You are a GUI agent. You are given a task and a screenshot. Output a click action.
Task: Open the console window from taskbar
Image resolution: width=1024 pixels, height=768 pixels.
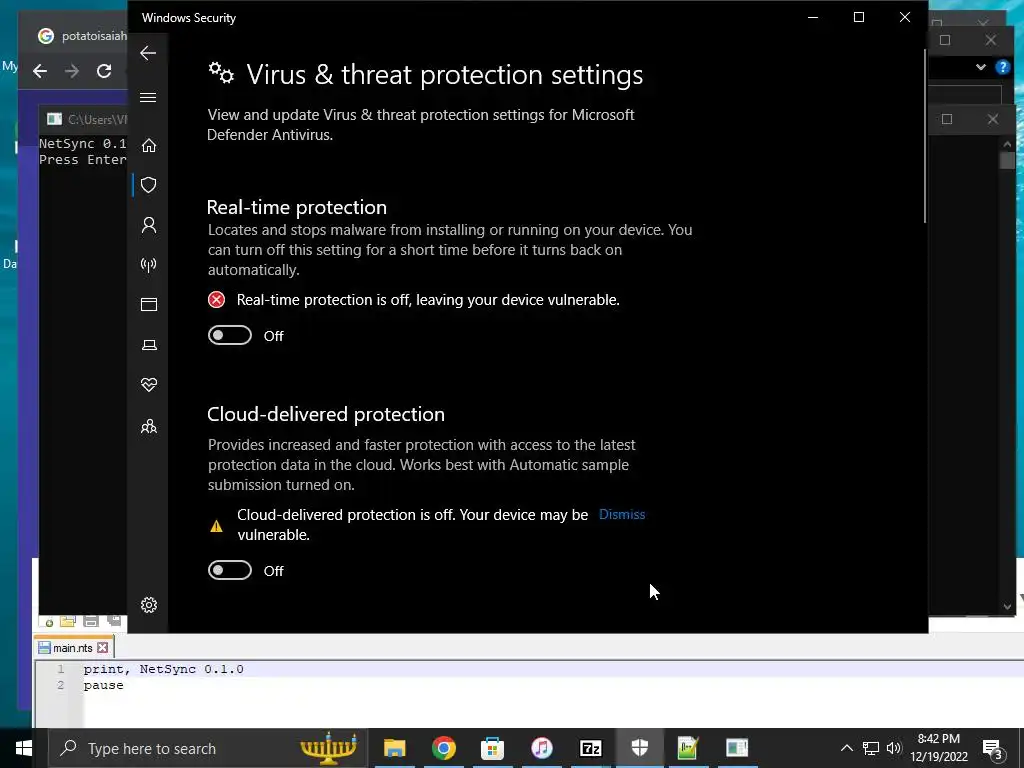(737, 748)
